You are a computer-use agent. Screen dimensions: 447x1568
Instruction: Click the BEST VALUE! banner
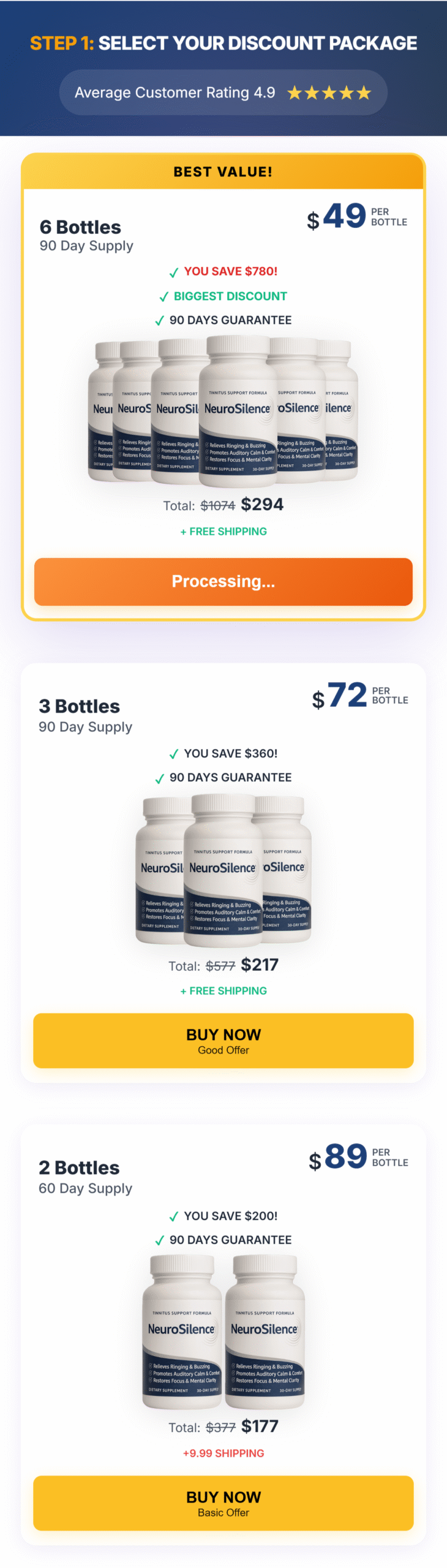(223, 172)
